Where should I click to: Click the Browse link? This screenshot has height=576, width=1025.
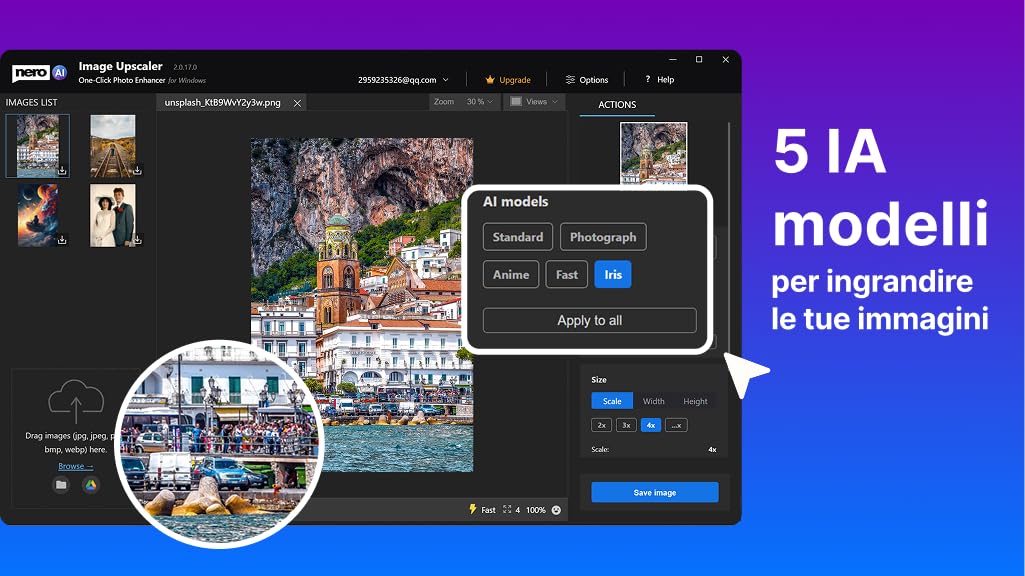[x=76, y=466]
